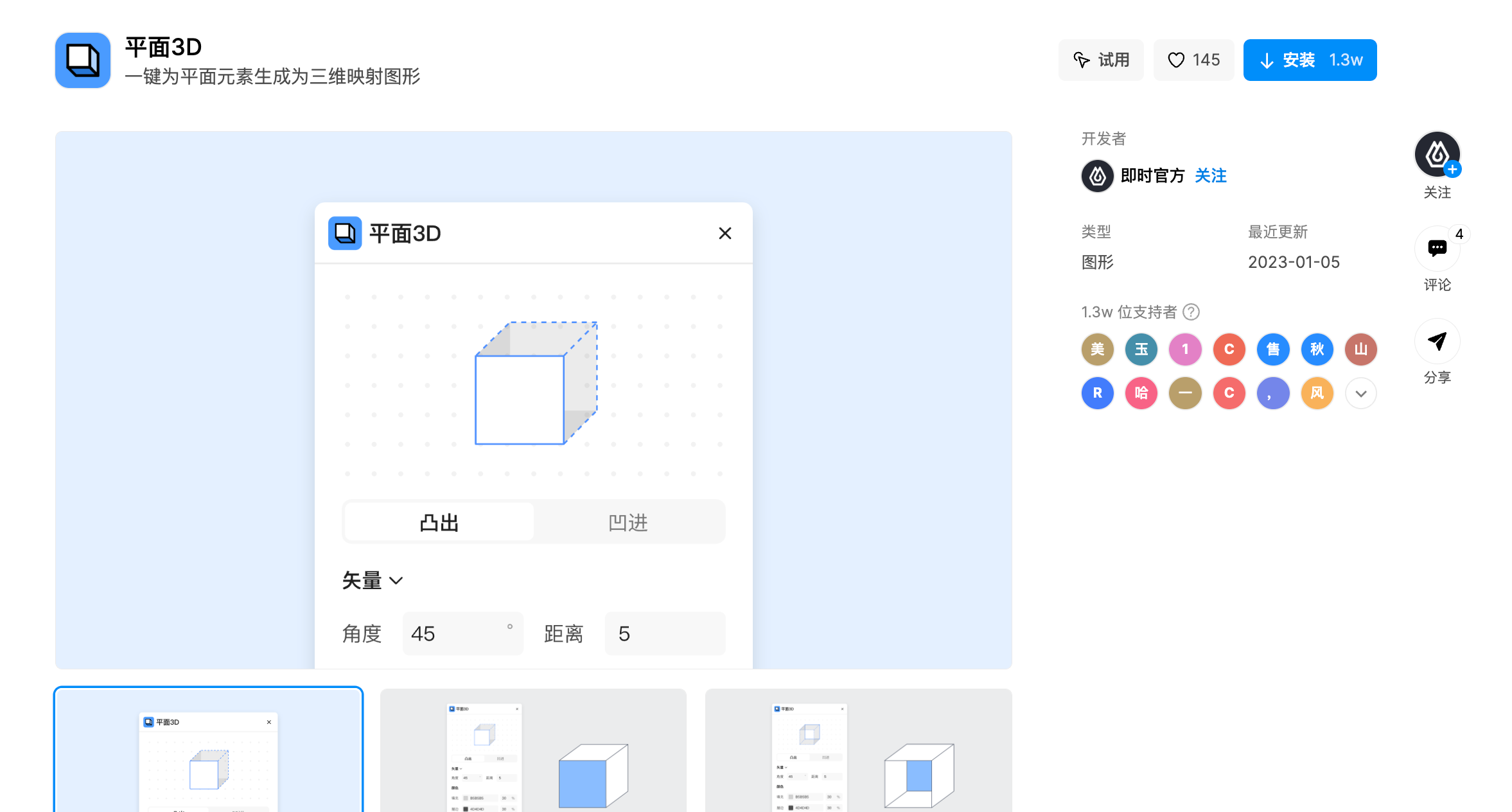Click the 距离 input field showing 5

click(664, 634)
